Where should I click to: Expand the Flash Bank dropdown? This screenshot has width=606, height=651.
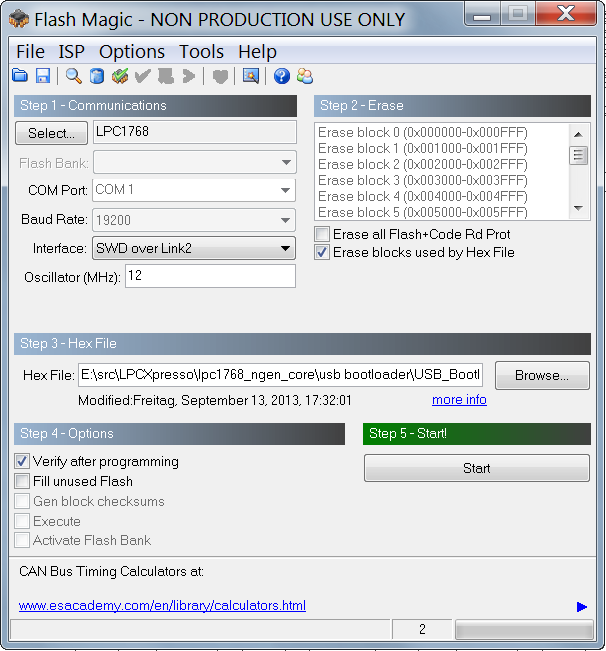click(x=286, y=162)
